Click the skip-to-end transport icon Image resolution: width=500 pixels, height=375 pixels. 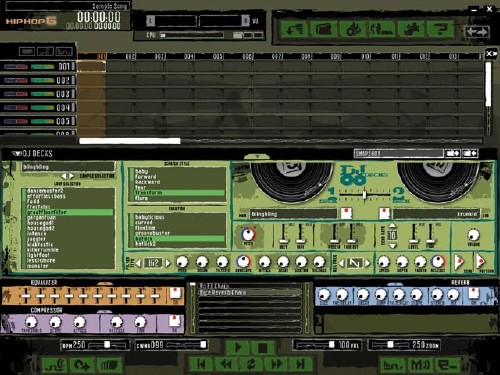click(301, 364)
